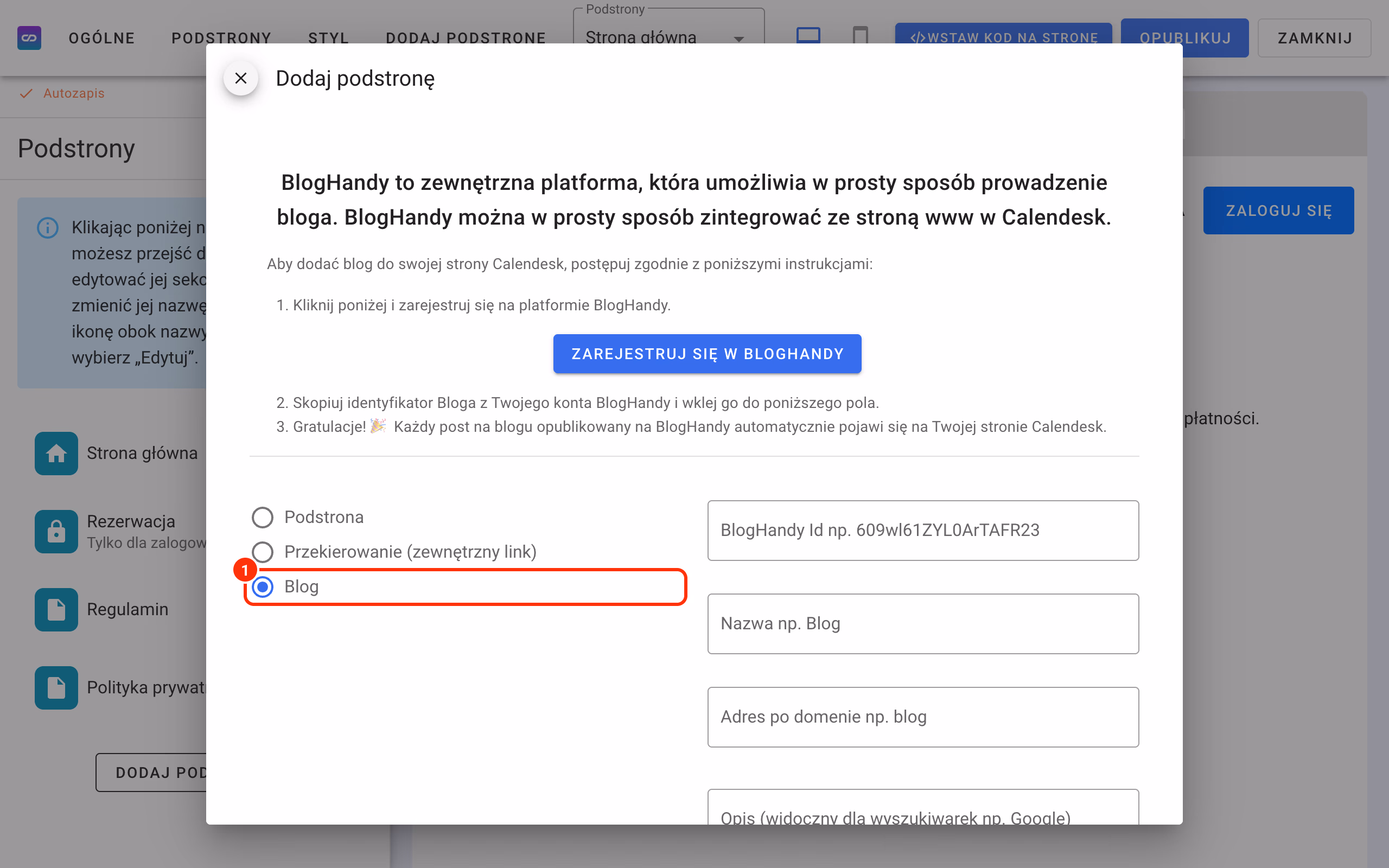Click the Calendesk logo icon
This screenshot has width=1389, height=868.
coord(29,38)
